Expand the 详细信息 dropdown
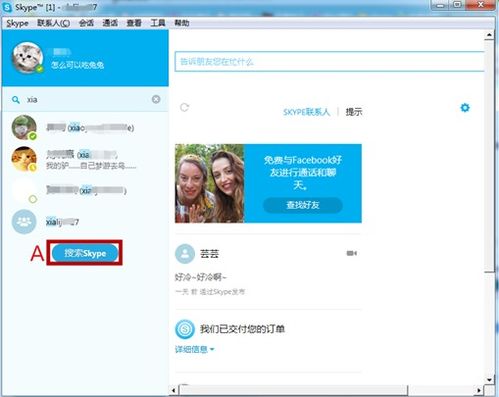The height and width of the screenshot is (397, 499). tap(195, 349)
